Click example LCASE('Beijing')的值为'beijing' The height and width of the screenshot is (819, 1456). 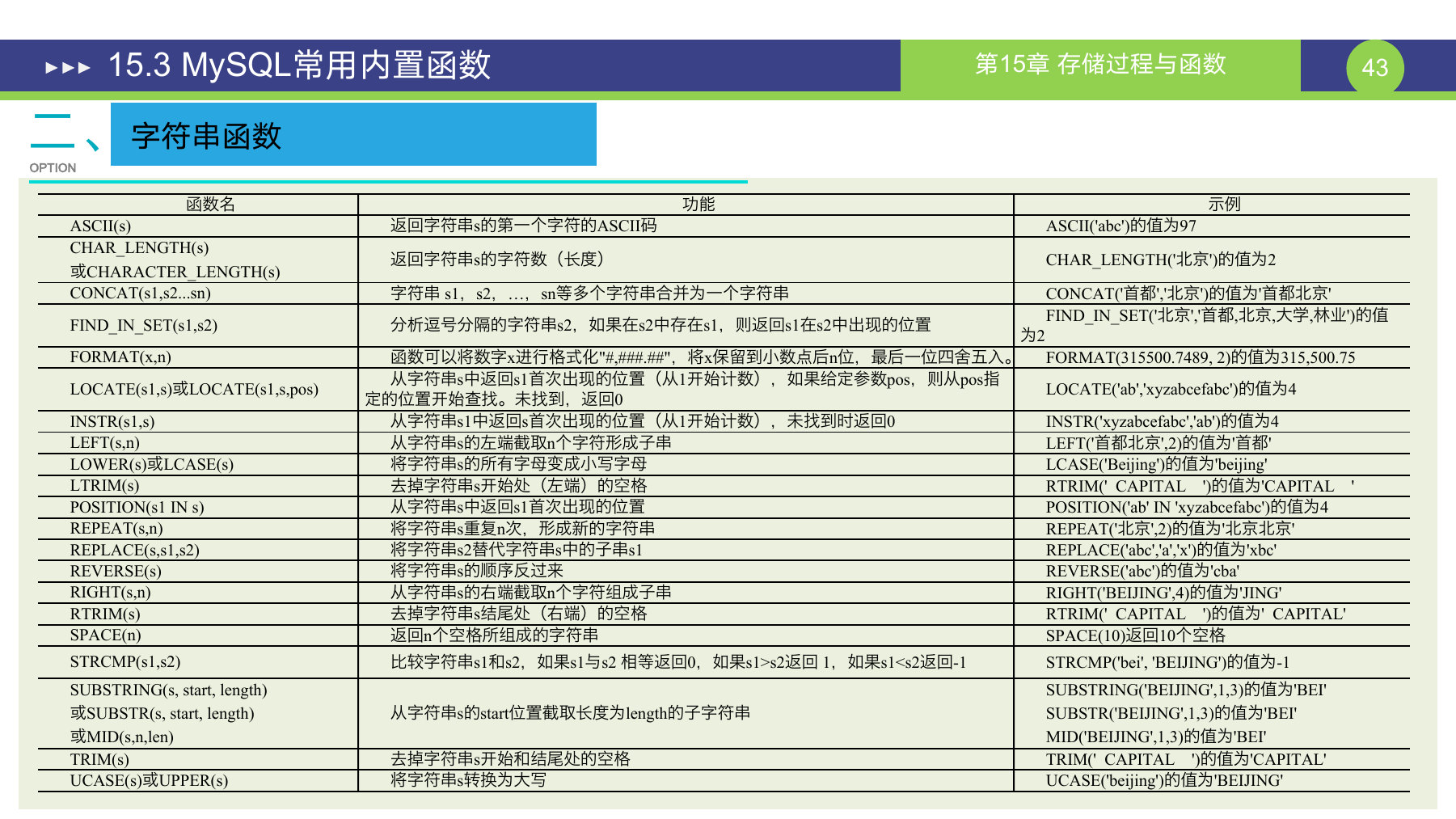[1156, 464]
